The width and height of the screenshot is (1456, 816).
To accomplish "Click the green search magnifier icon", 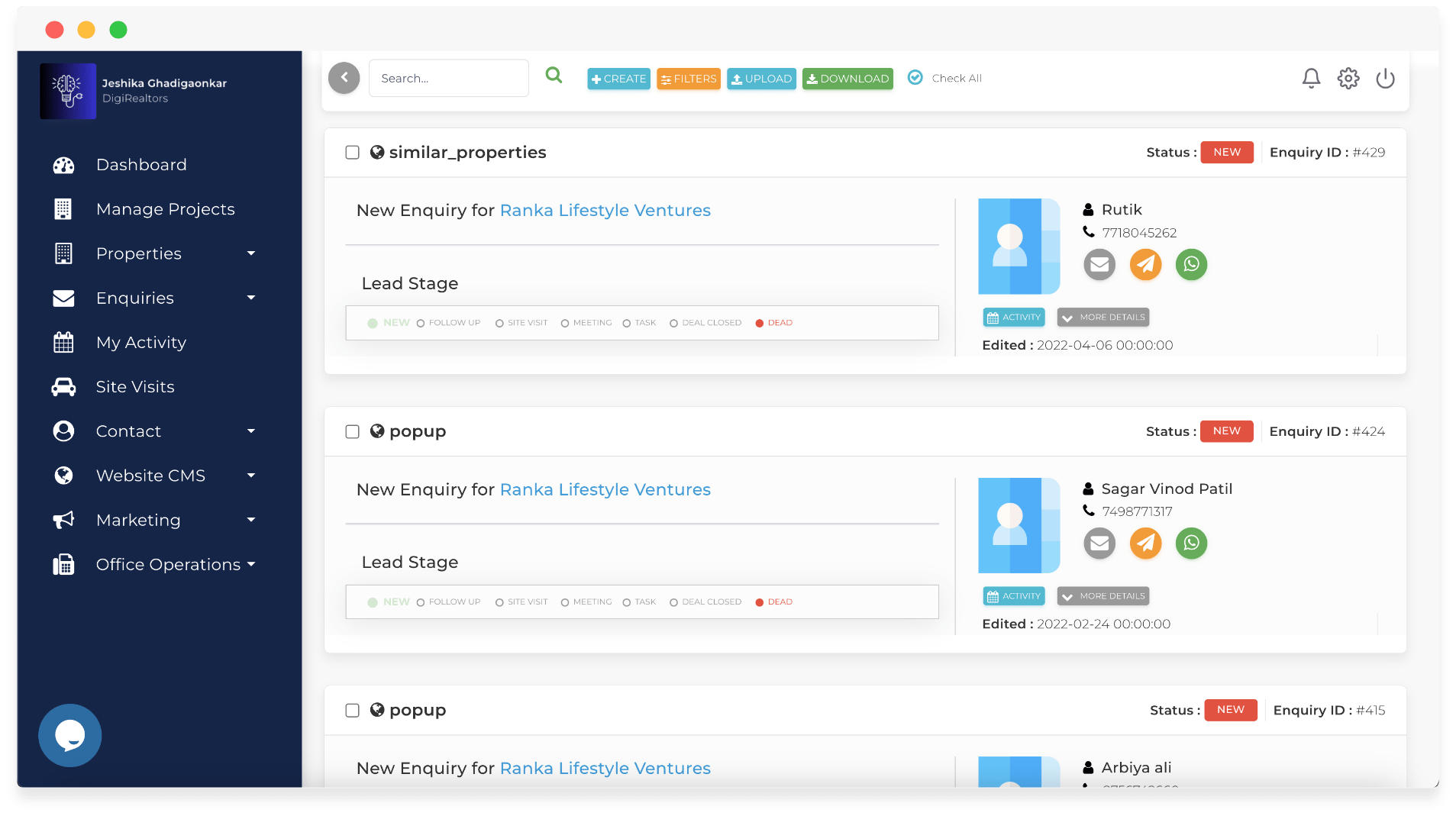I will (554, 76).
